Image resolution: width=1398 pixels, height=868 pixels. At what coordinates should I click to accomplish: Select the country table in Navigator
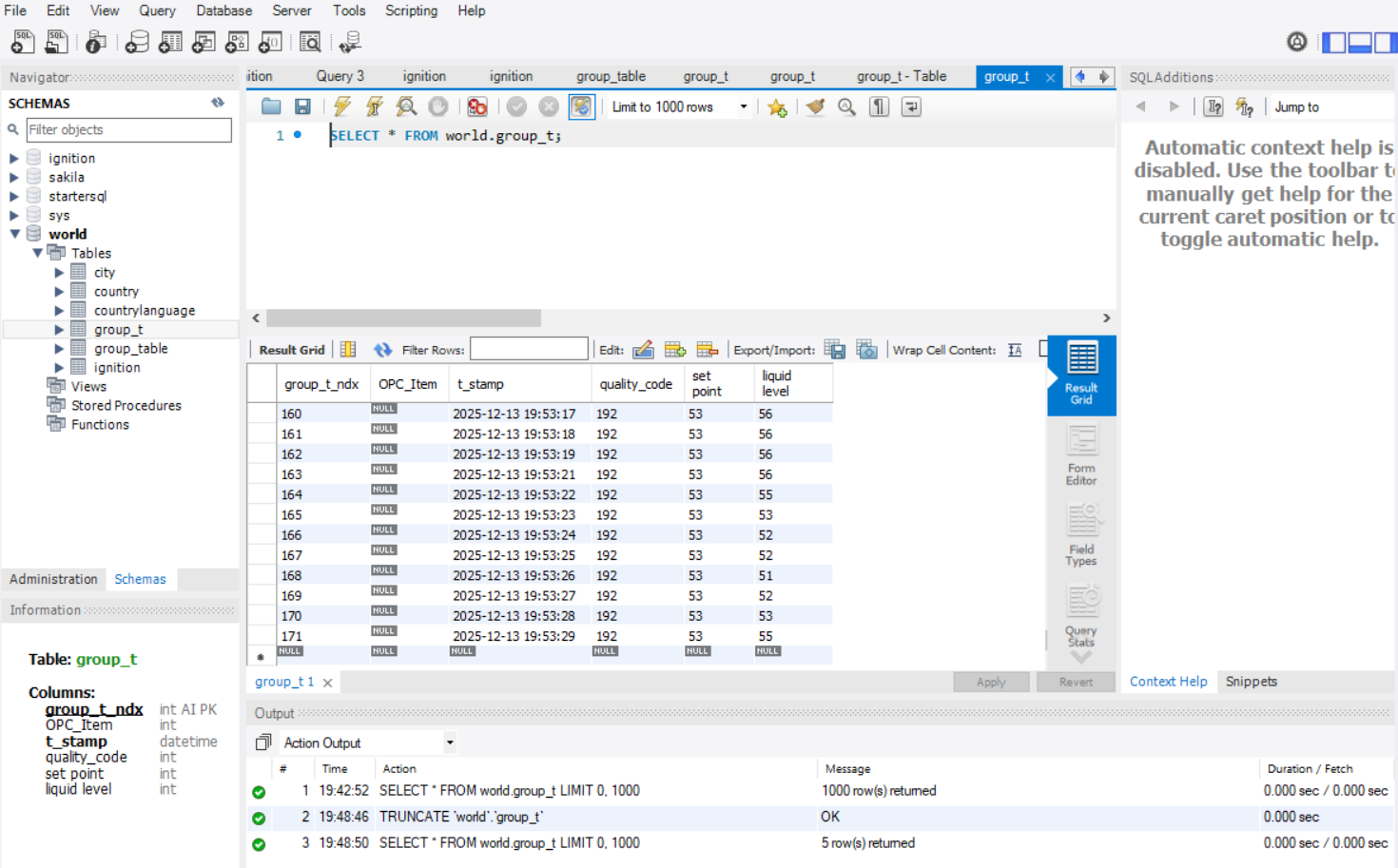(116, 292)
